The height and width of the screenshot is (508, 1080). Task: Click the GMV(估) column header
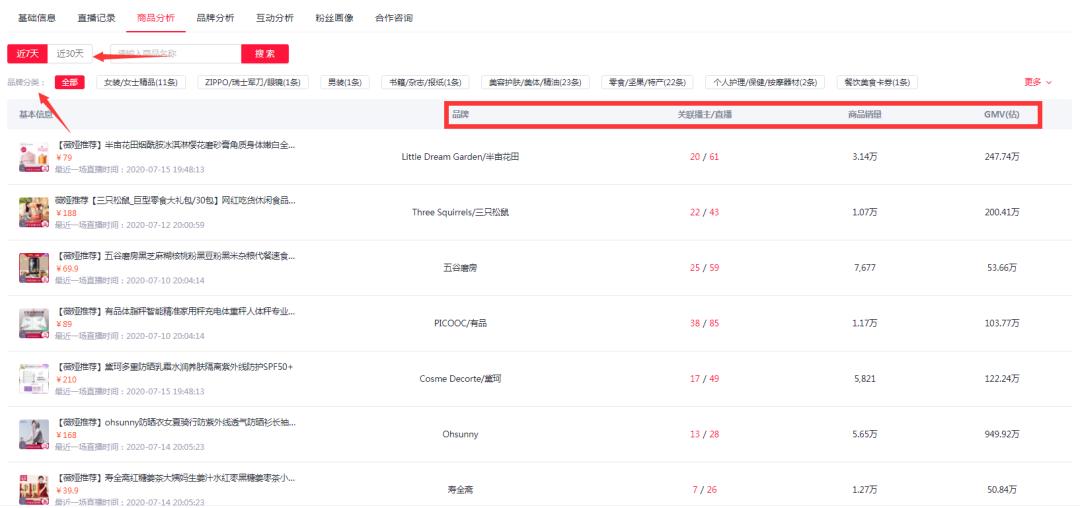pos(1001,114)
